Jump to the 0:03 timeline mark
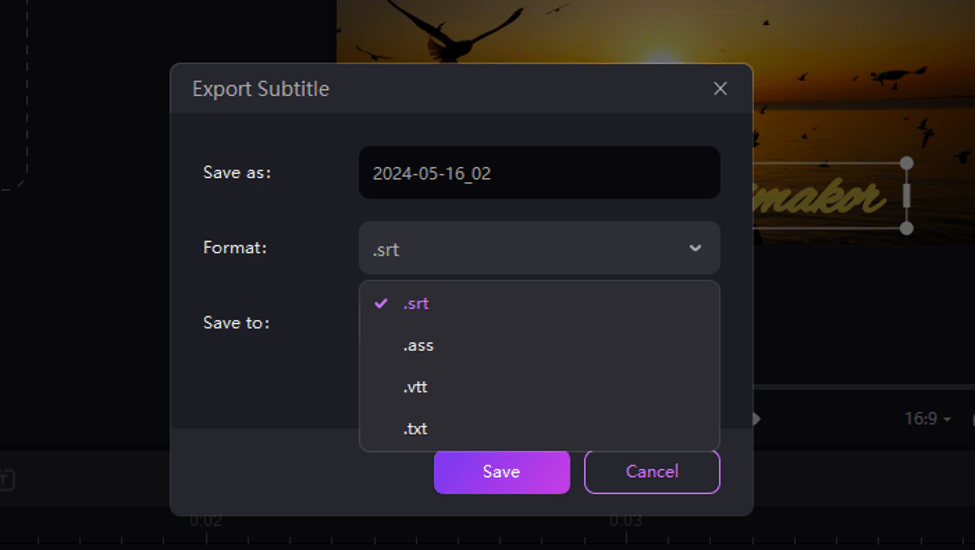977x550 pixels. point(626,521)
